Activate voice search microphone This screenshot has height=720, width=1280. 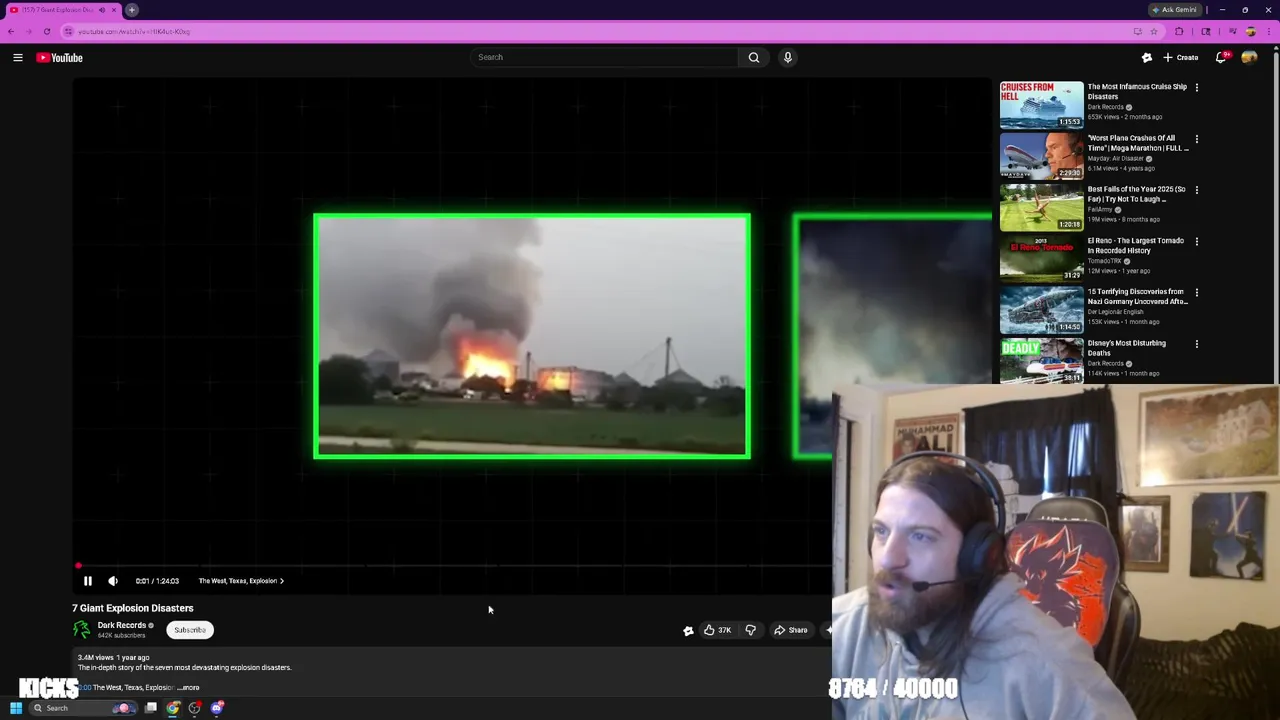(x=788, y=57)
